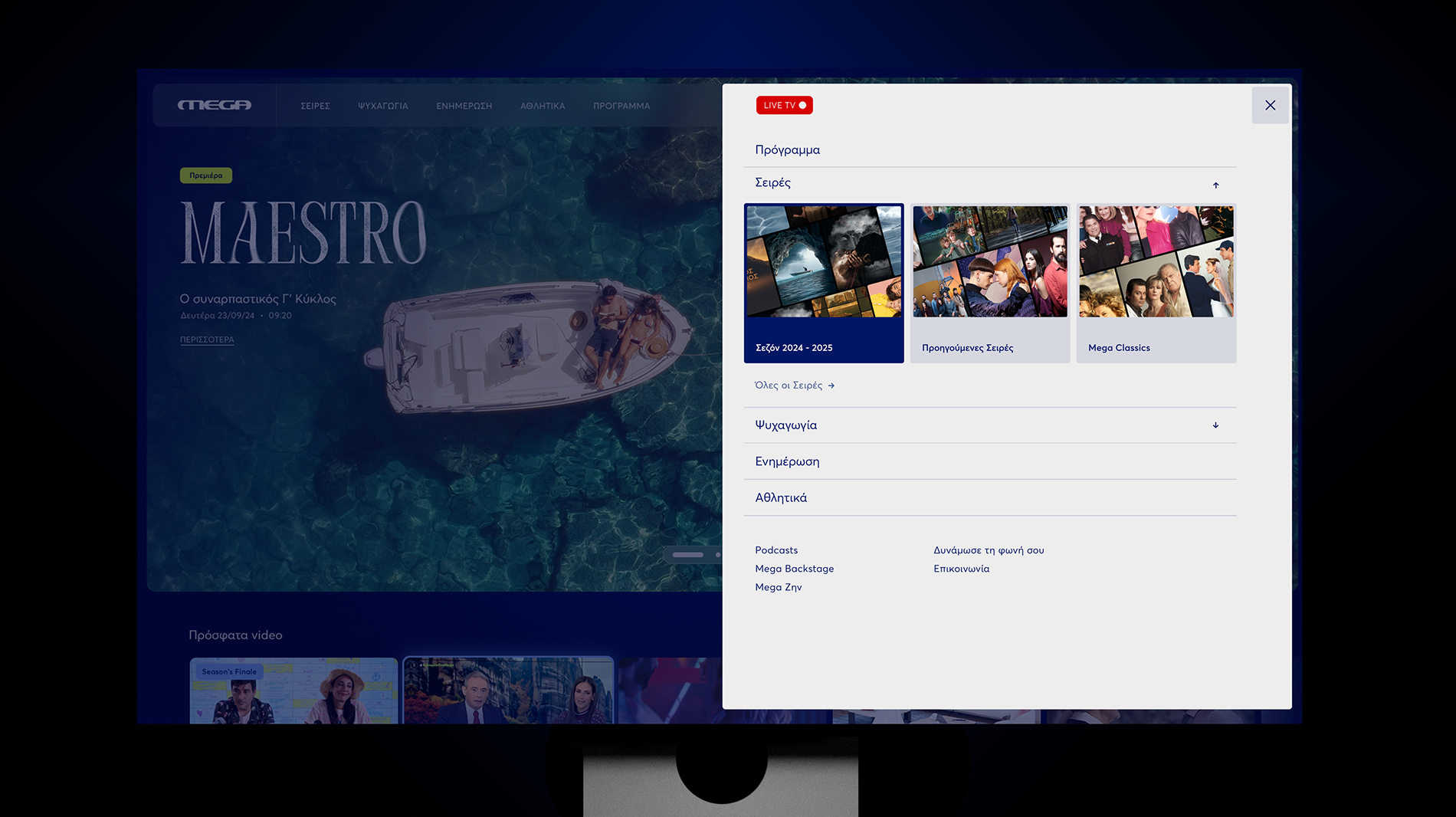Select ΠΡΟΓΡΑΜΜΑ in the top navigation
1456x817 pixels.
pyautogui.click(x=621, y=106)
